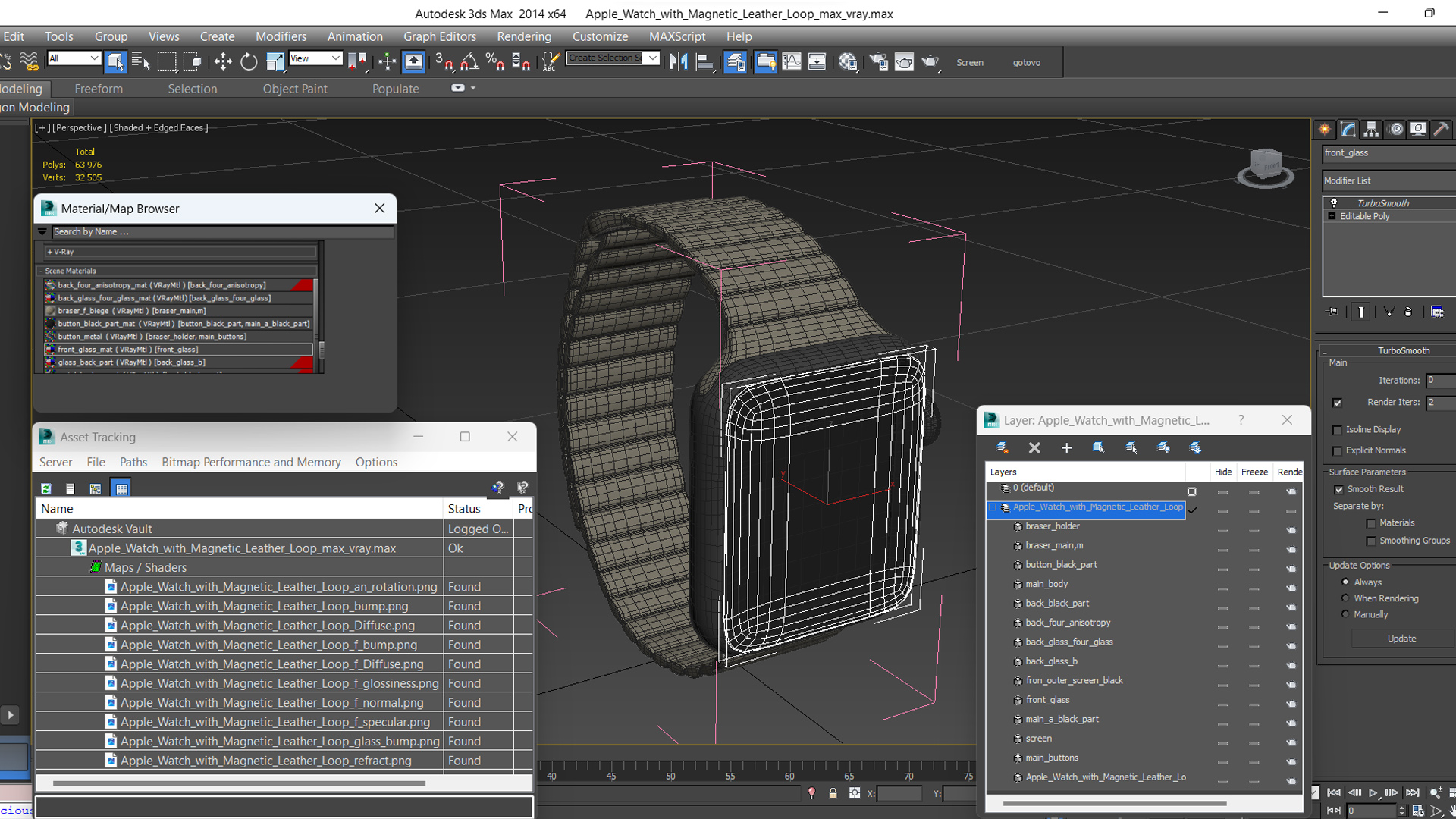Click the Align tool icon
The width and height of the screenshot is (1456, 819).
click(704, 62)
